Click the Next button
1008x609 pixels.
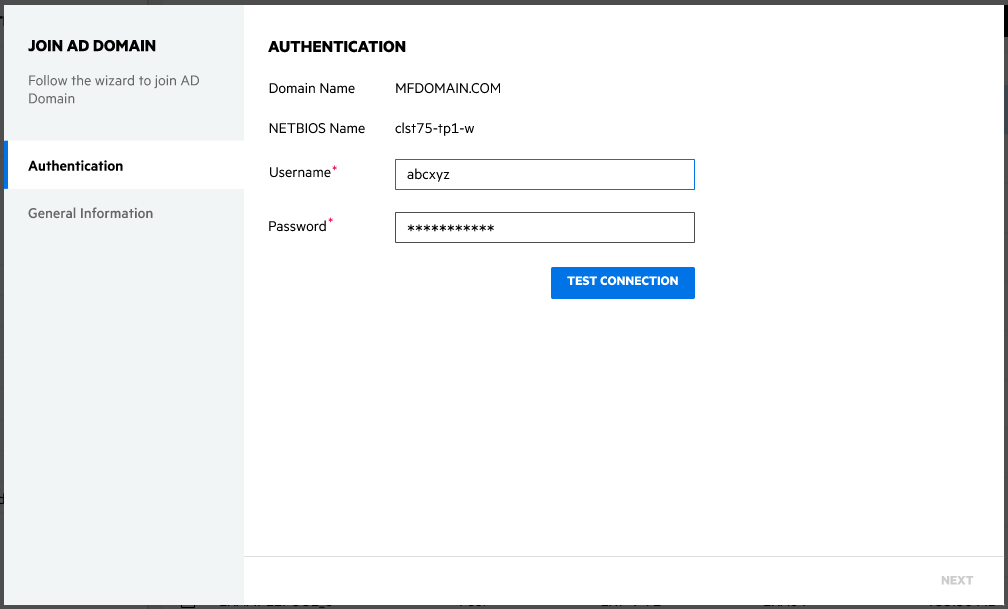pyautogui.click(x=956, y=580)
